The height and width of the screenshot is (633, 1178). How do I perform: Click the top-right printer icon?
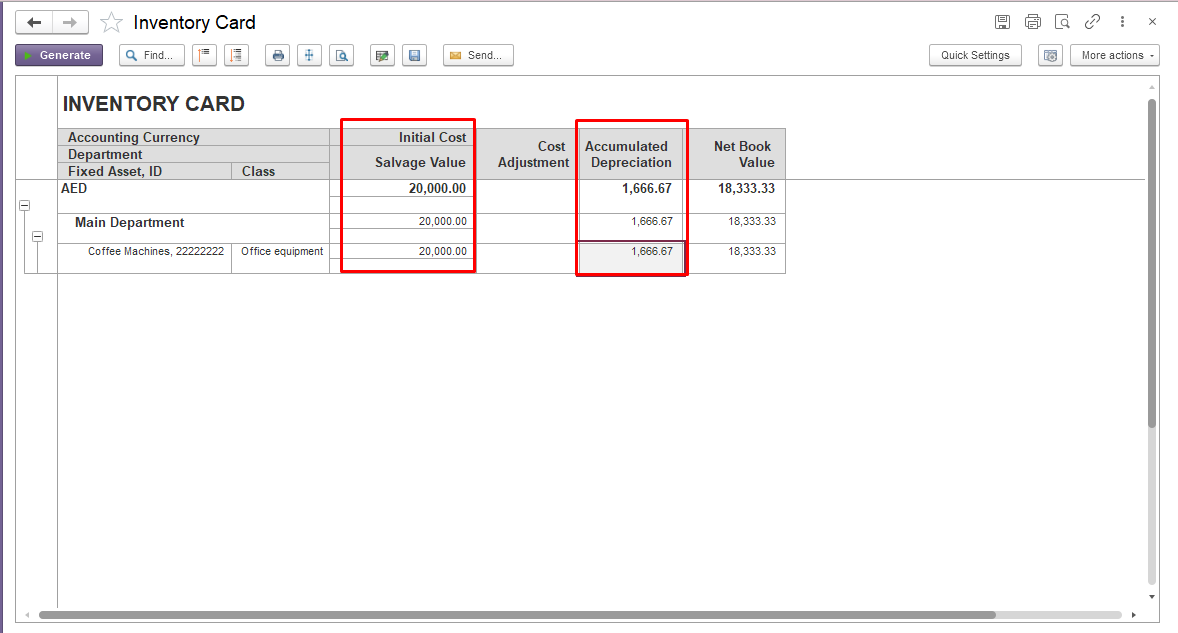pyautogui.click(x=1033, y=22)
